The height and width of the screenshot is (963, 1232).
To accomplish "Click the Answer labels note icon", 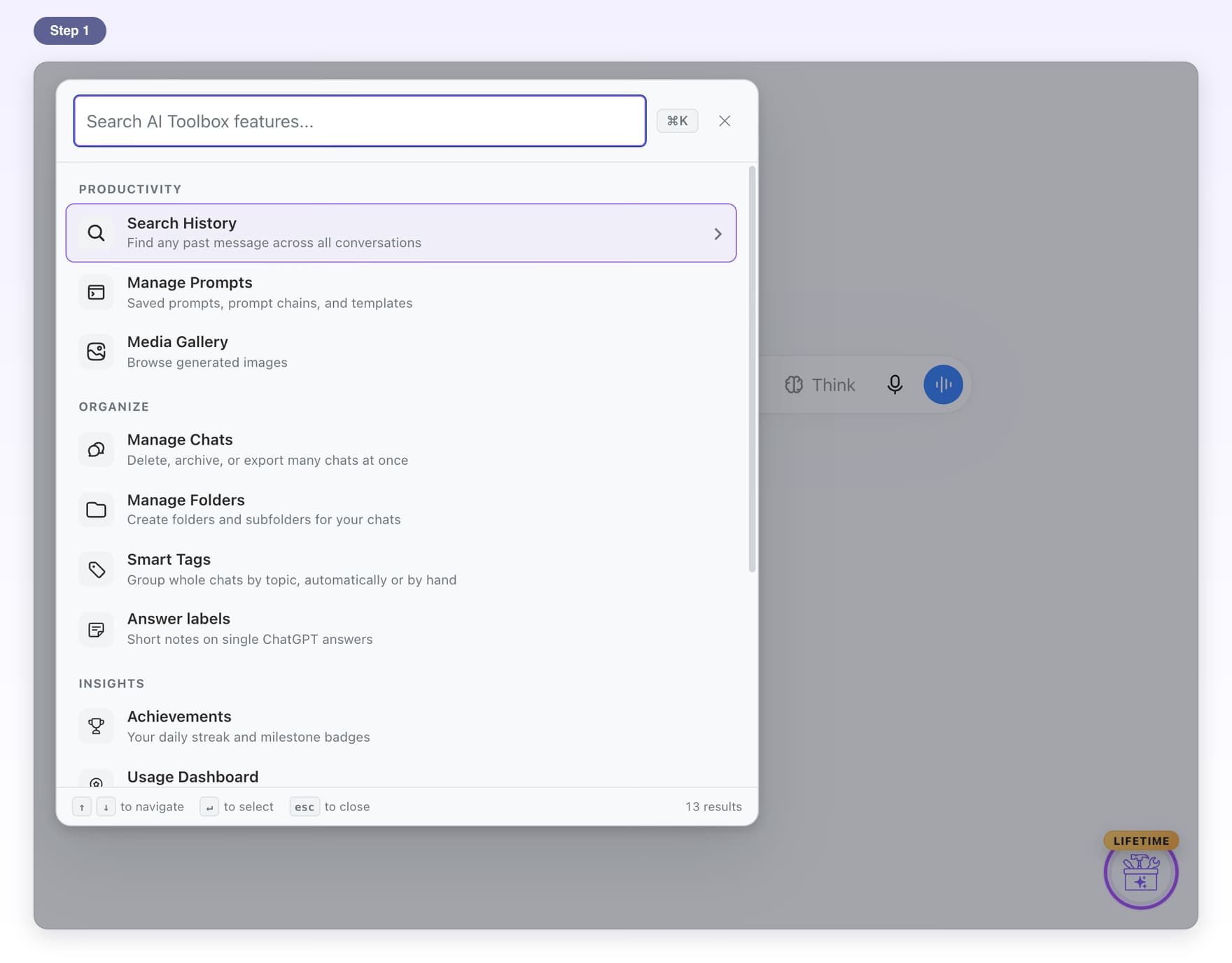I will coord(96,629).
